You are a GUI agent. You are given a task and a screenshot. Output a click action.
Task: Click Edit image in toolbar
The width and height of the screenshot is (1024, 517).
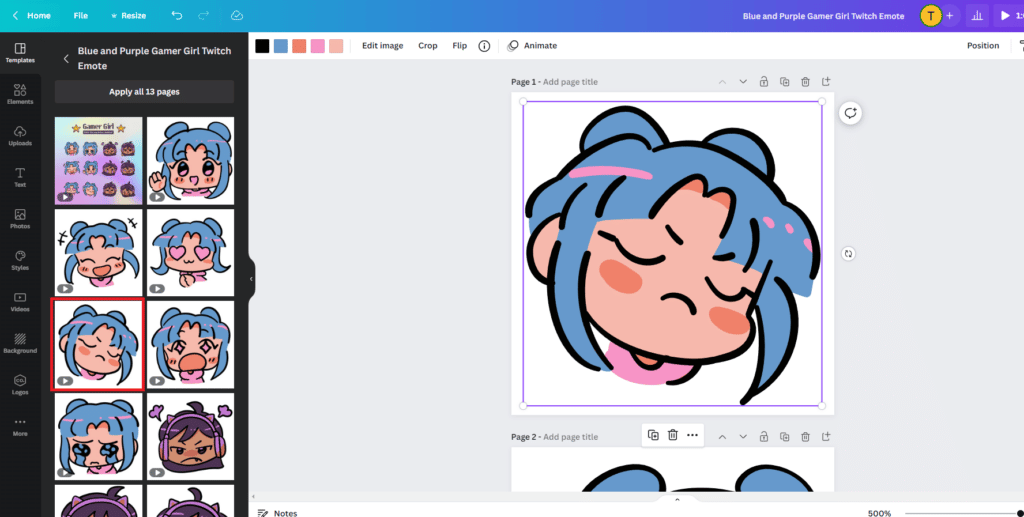(383, 46)
